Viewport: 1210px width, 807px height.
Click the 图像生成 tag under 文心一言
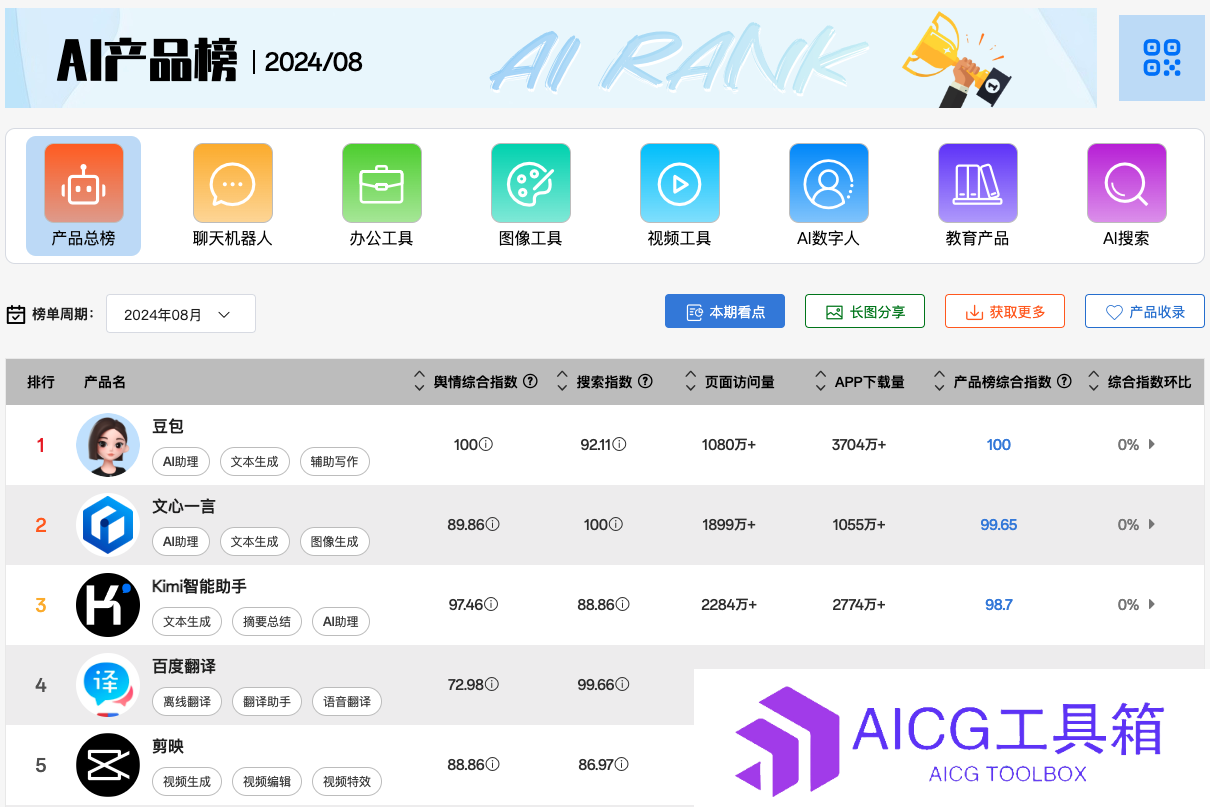pos(335,541)
